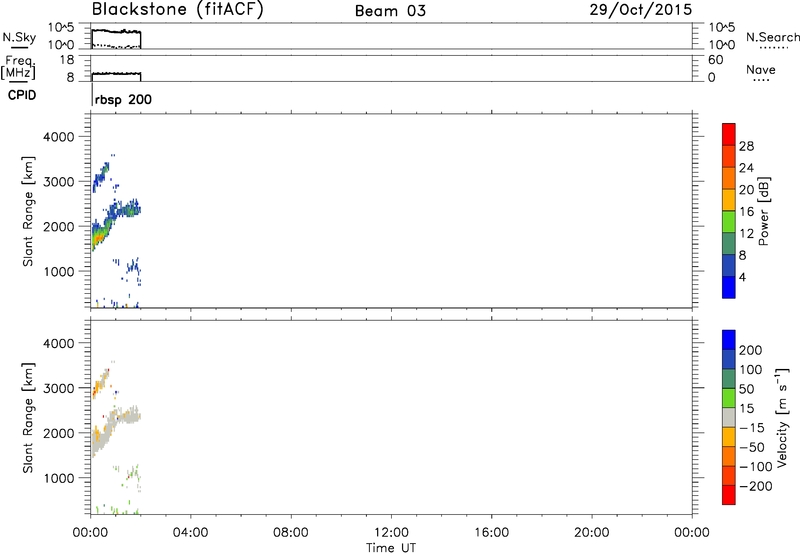Click the 04:00 time axis label
Image resolution: width=800 pixels, height=554 pixels.
(x=190, y=533)
